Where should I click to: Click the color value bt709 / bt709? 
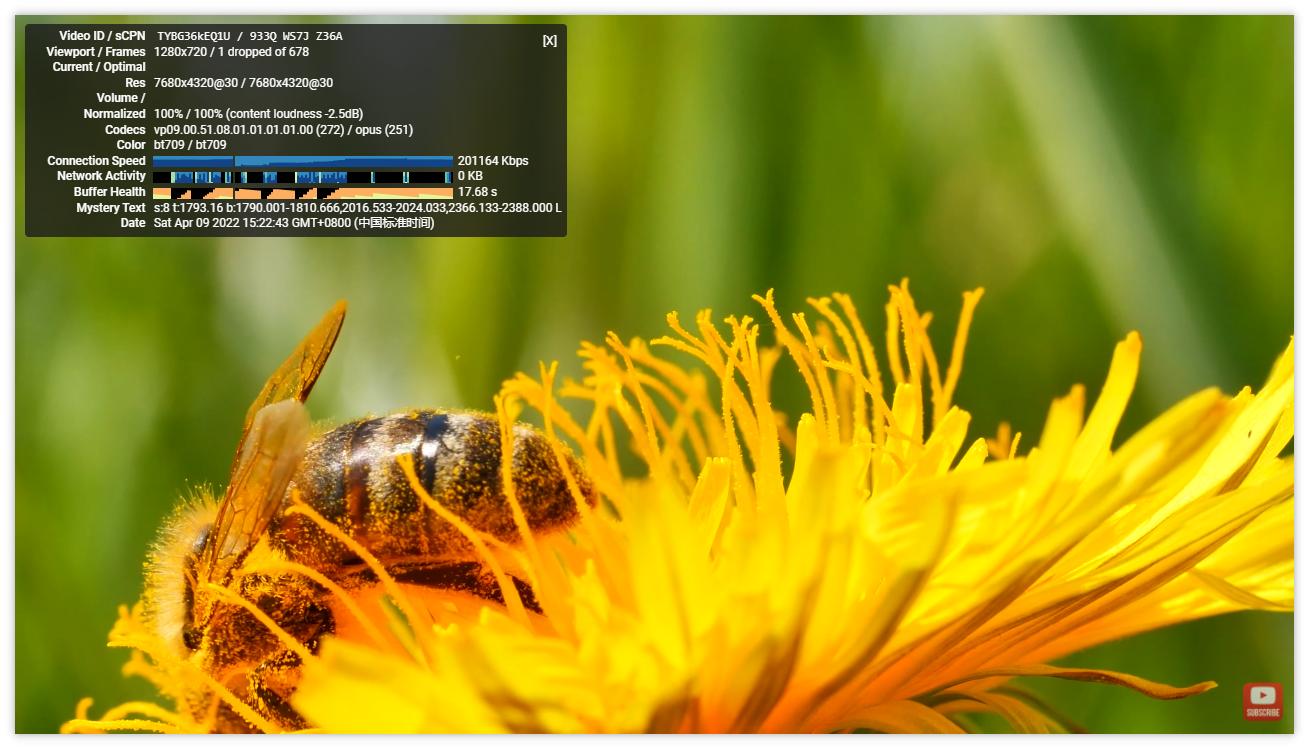[190, 145]
